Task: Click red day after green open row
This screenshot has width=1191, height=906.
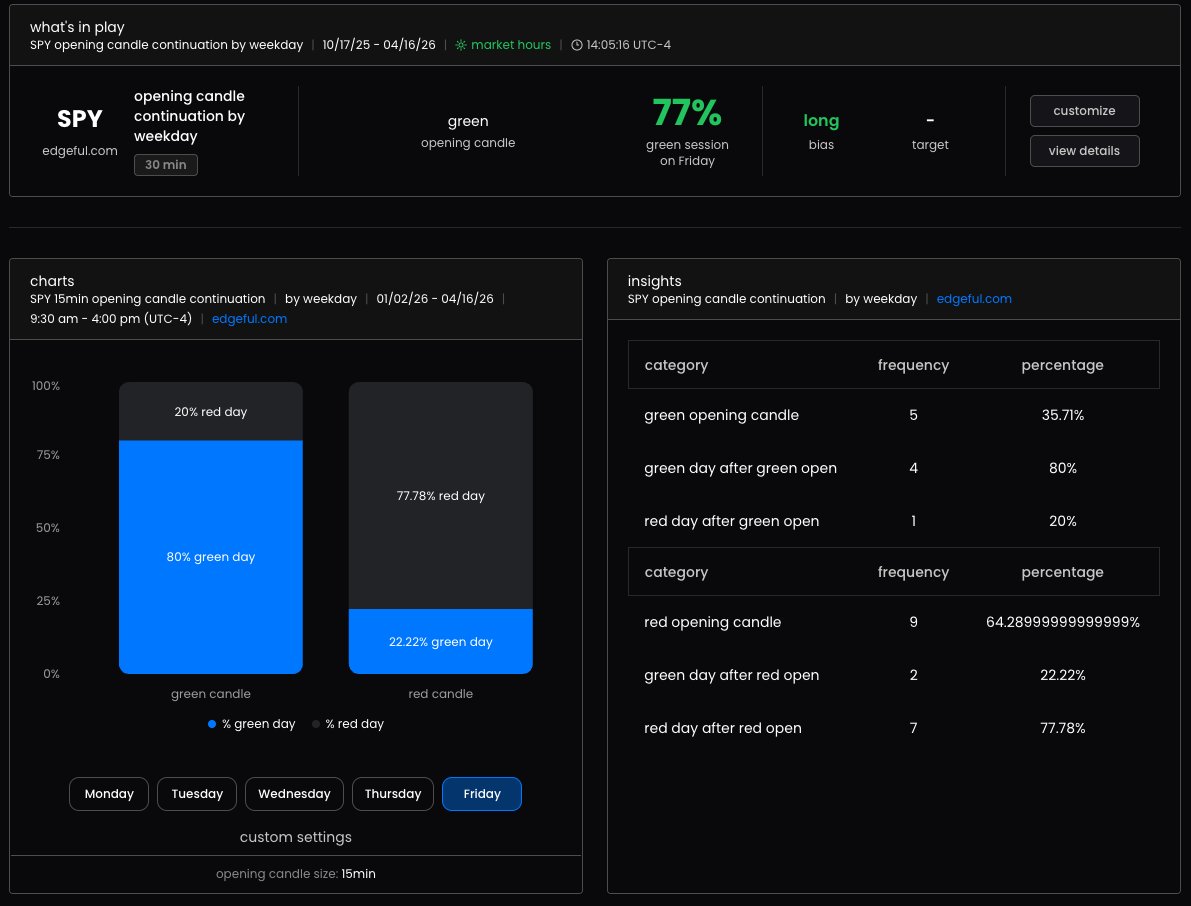Action: tap(893, 522)
